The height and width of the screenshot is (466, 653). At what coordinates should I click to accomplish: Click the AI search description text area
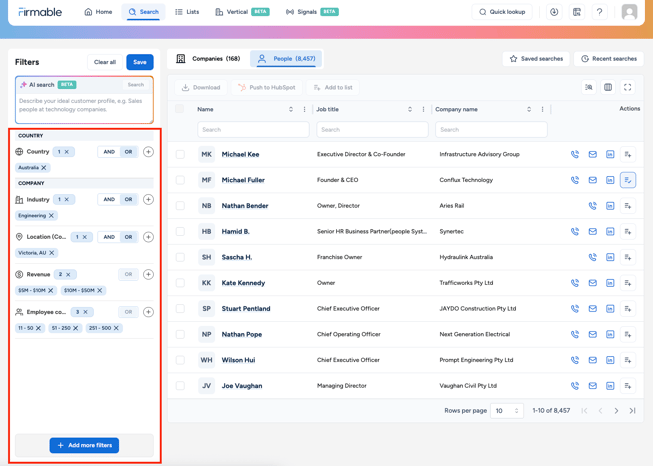(x=84, y=107)
